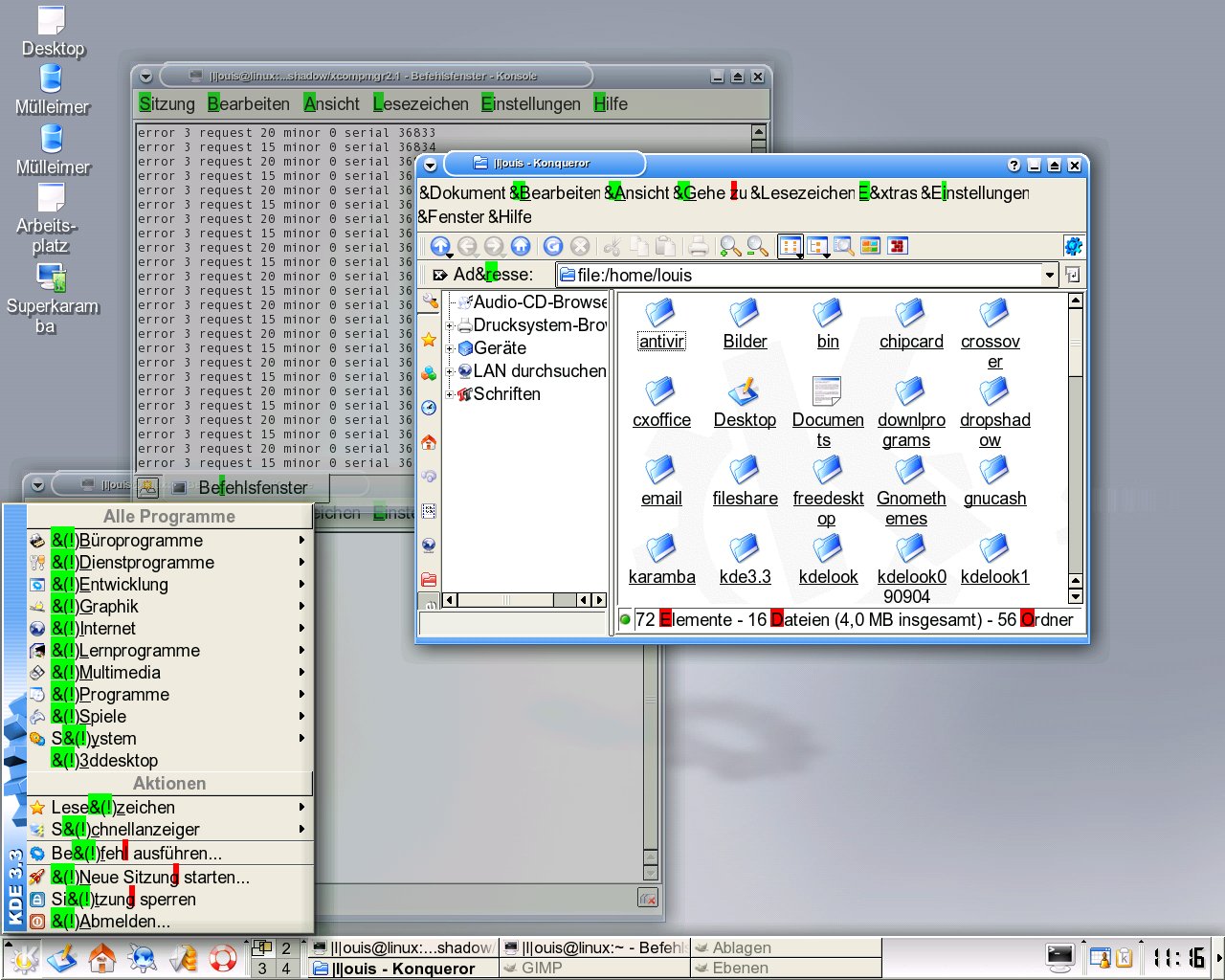Open the Desktop folder in file view

point(745,404)
